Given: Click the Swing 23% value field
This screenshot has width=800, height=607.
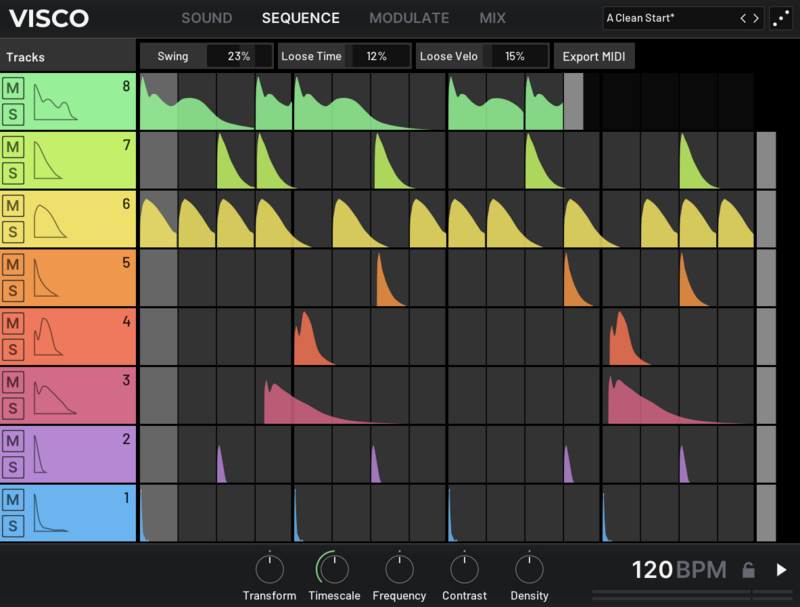Looking at the screenshot, I should (x=238, y=56).
